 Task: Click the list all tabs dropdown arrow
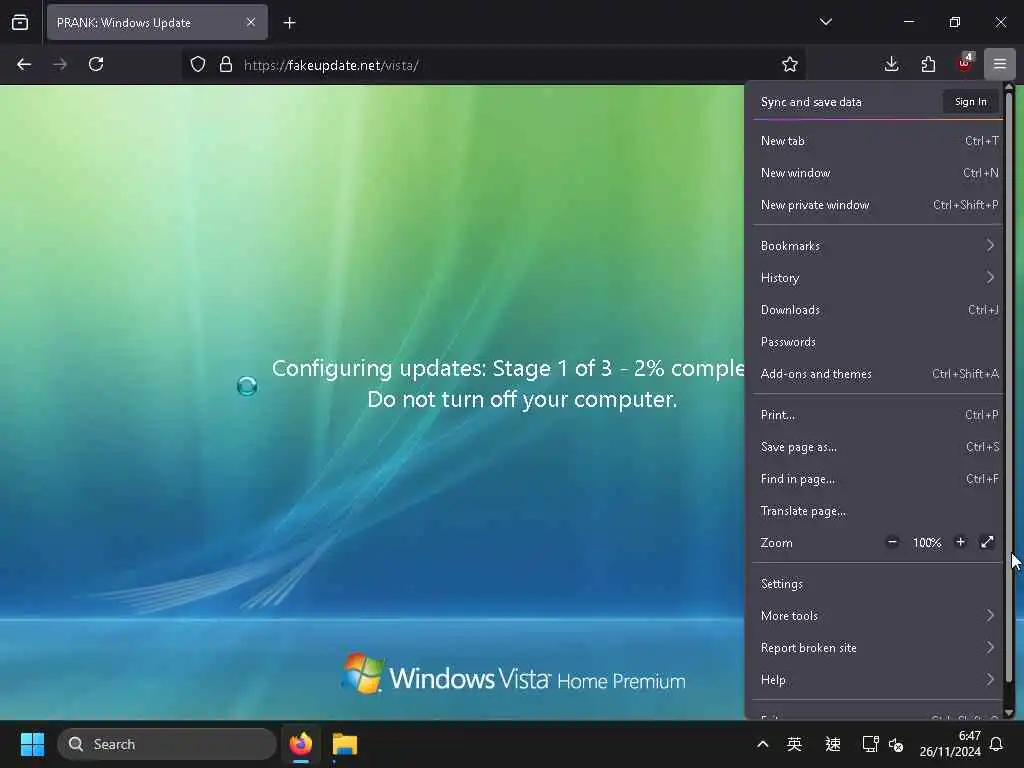pyautogui.click(x=825, y=22)
